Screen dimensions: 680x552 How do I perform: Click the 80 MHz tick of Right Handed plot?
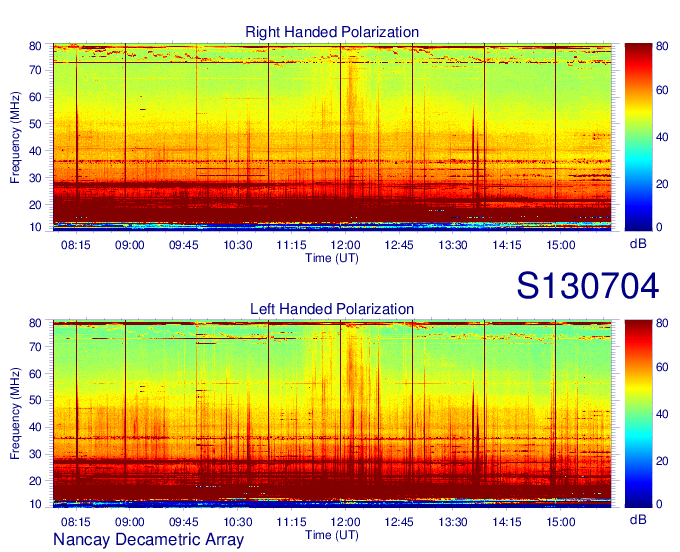(35, 46)
